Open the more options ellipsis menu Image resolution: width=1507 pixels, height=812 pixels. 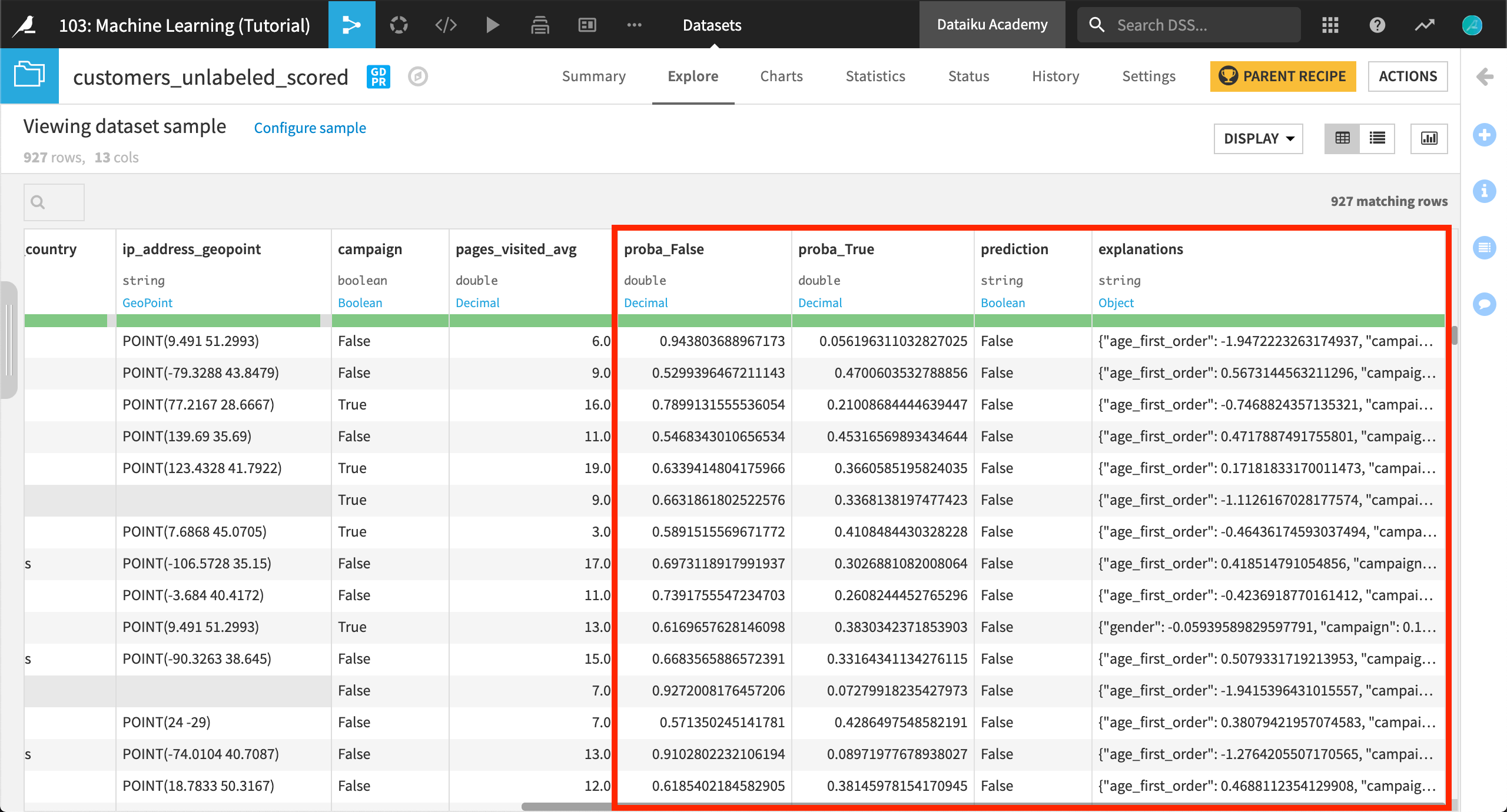(x=634, y=25)
